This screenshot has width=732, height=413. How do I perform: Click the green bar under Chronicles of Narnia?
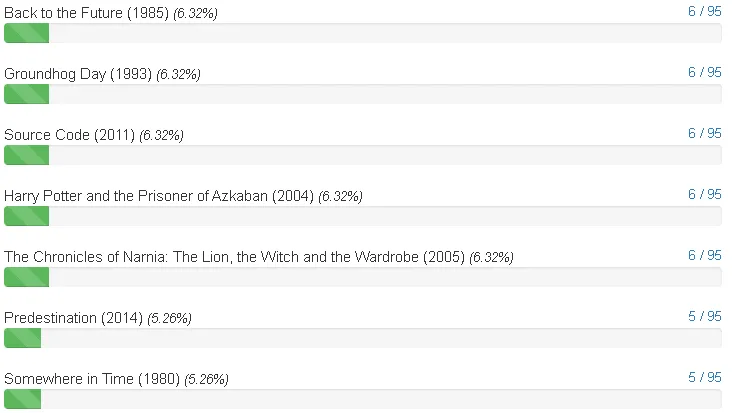point(27,277)
